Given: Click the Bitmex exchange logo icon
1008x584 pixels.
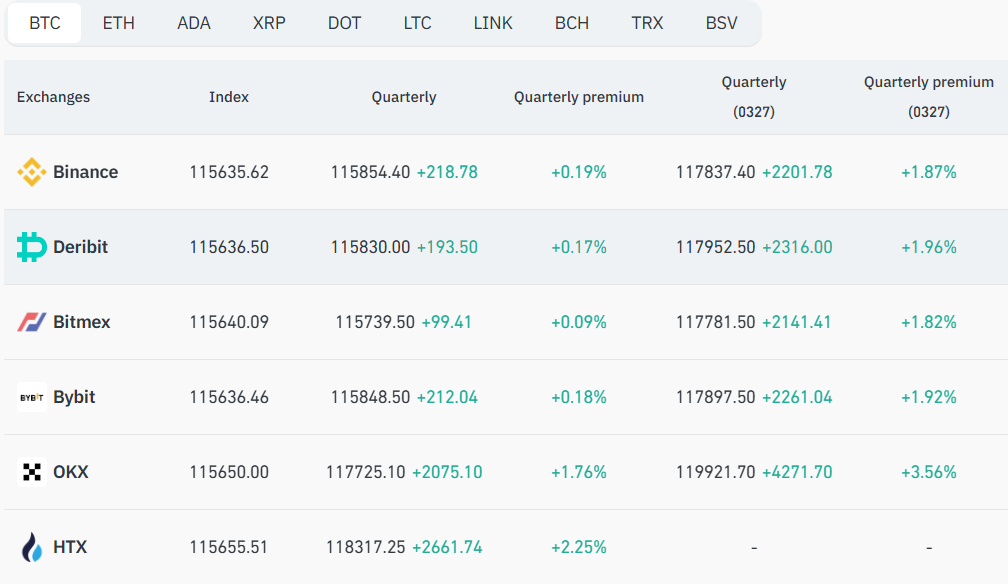Looking at the screenshot, I should [32, 322].
